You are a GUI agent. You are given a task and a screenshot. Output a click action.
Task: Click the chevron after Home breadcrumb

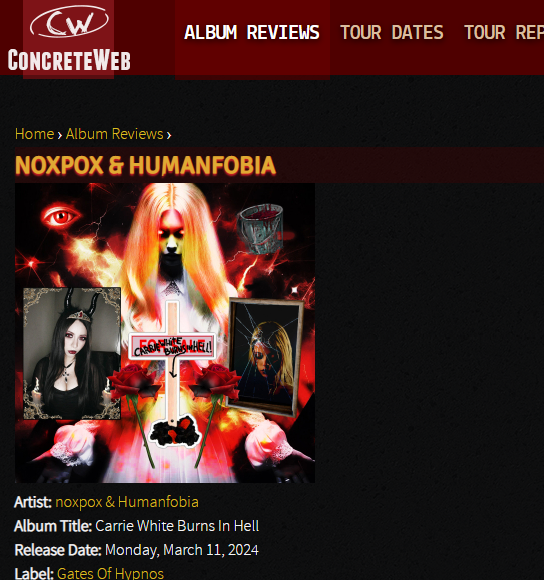(x=60, y=135)
